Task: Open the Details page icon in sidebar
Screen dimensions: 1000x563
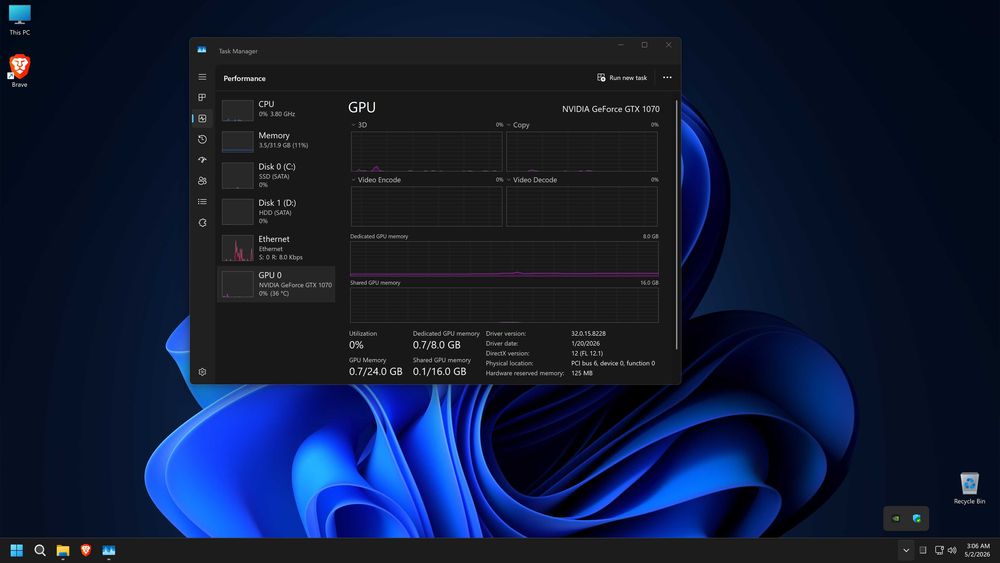Action: (202, 201)
